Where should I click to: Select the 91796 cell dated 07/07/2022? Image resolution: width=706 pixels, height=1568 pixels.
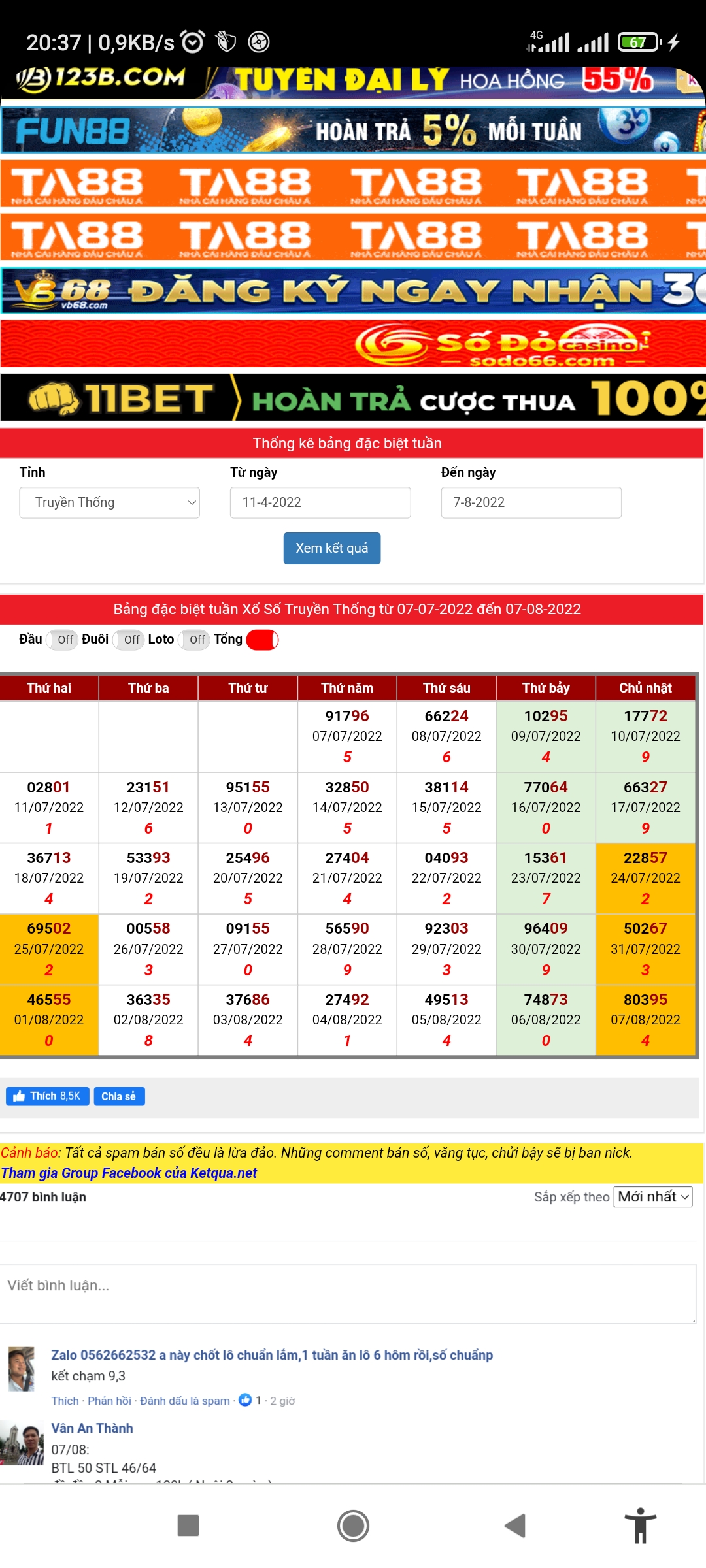point(347,736)
